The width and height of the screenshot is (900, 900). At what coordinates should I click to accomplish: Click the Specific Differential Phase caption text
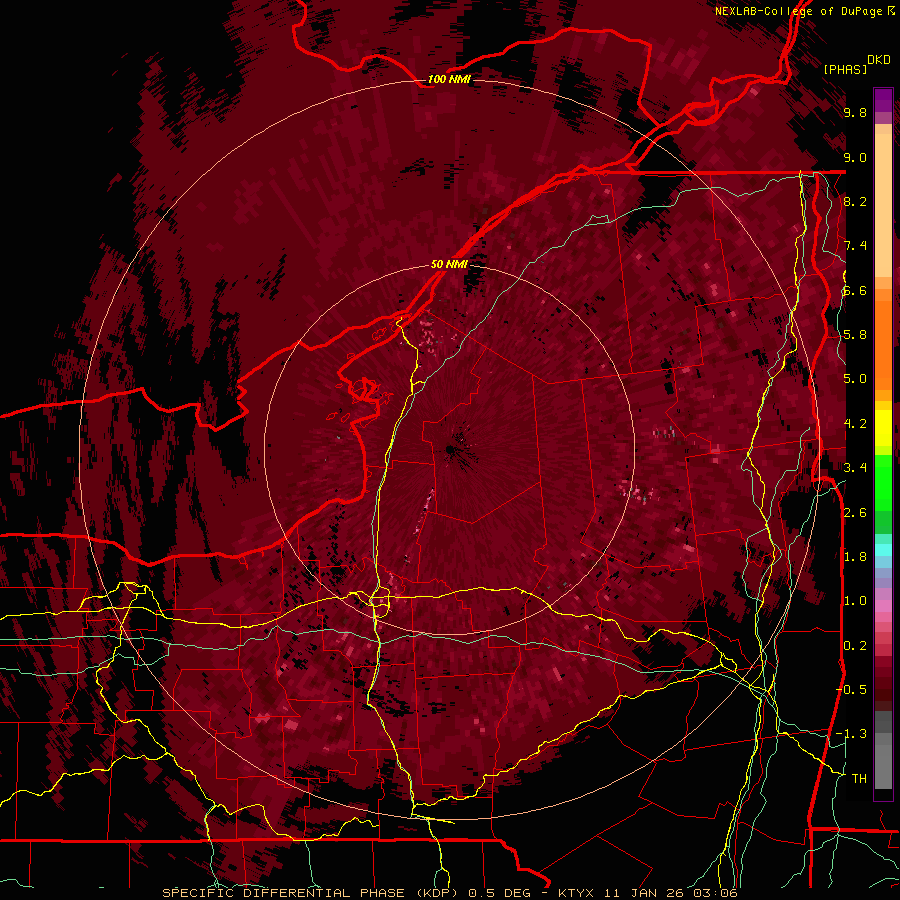[x=449, y=893]
